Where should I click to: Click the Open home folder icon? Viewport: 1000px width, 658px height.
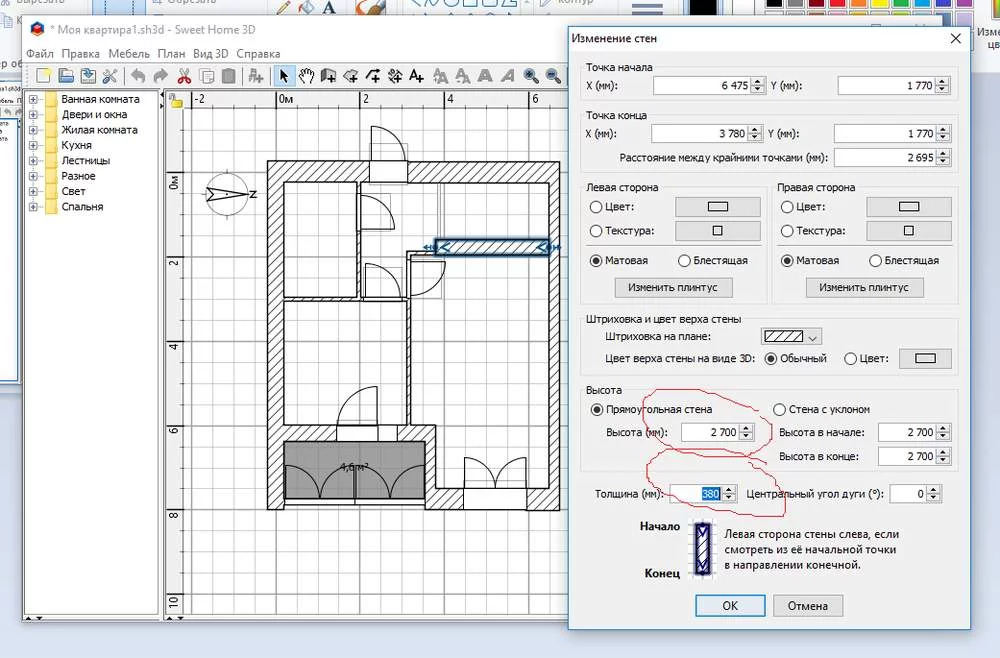[x=65, y=76]
